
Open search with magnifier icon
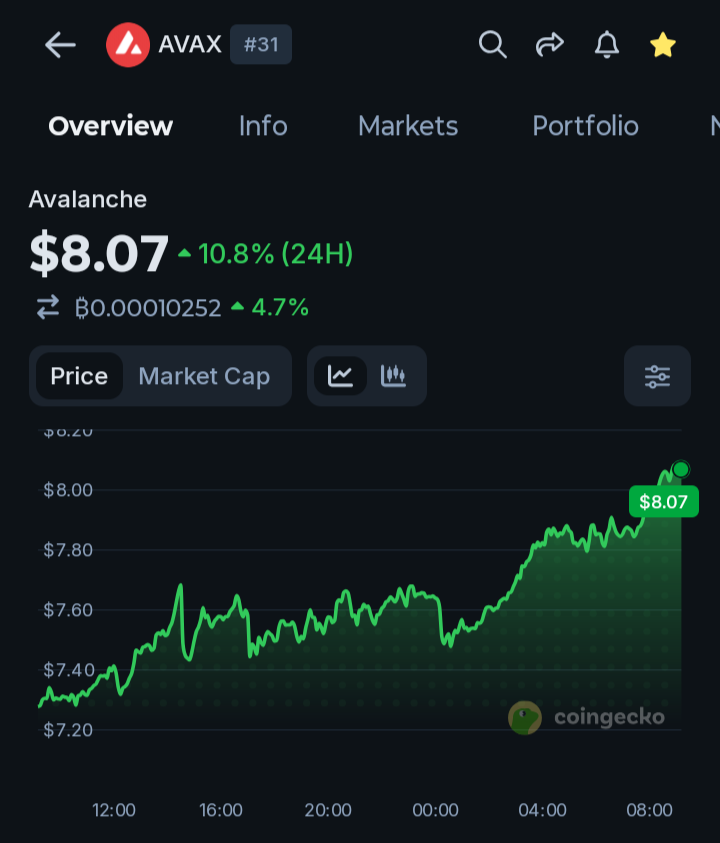click(493, 45)
